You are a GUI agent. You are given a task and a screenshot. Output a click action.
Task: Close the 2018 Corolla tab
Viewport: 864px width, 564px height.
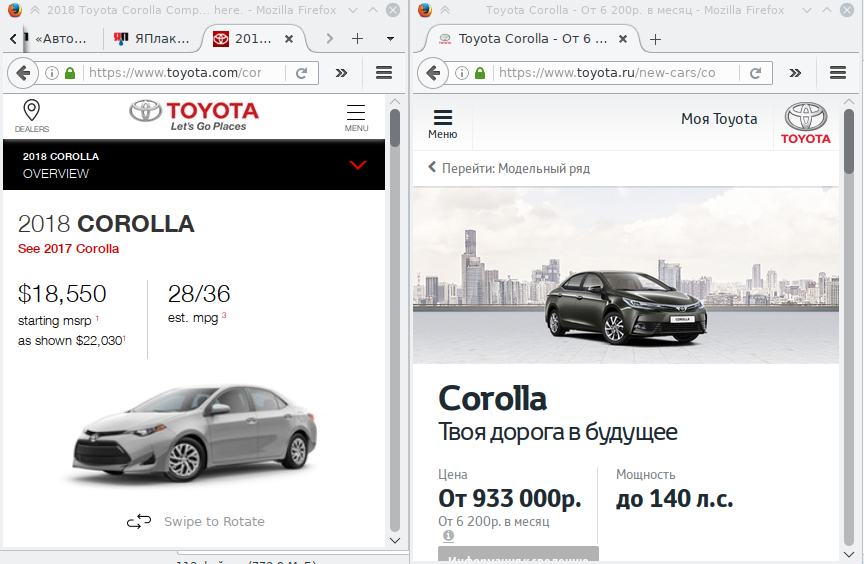(288, 39)
